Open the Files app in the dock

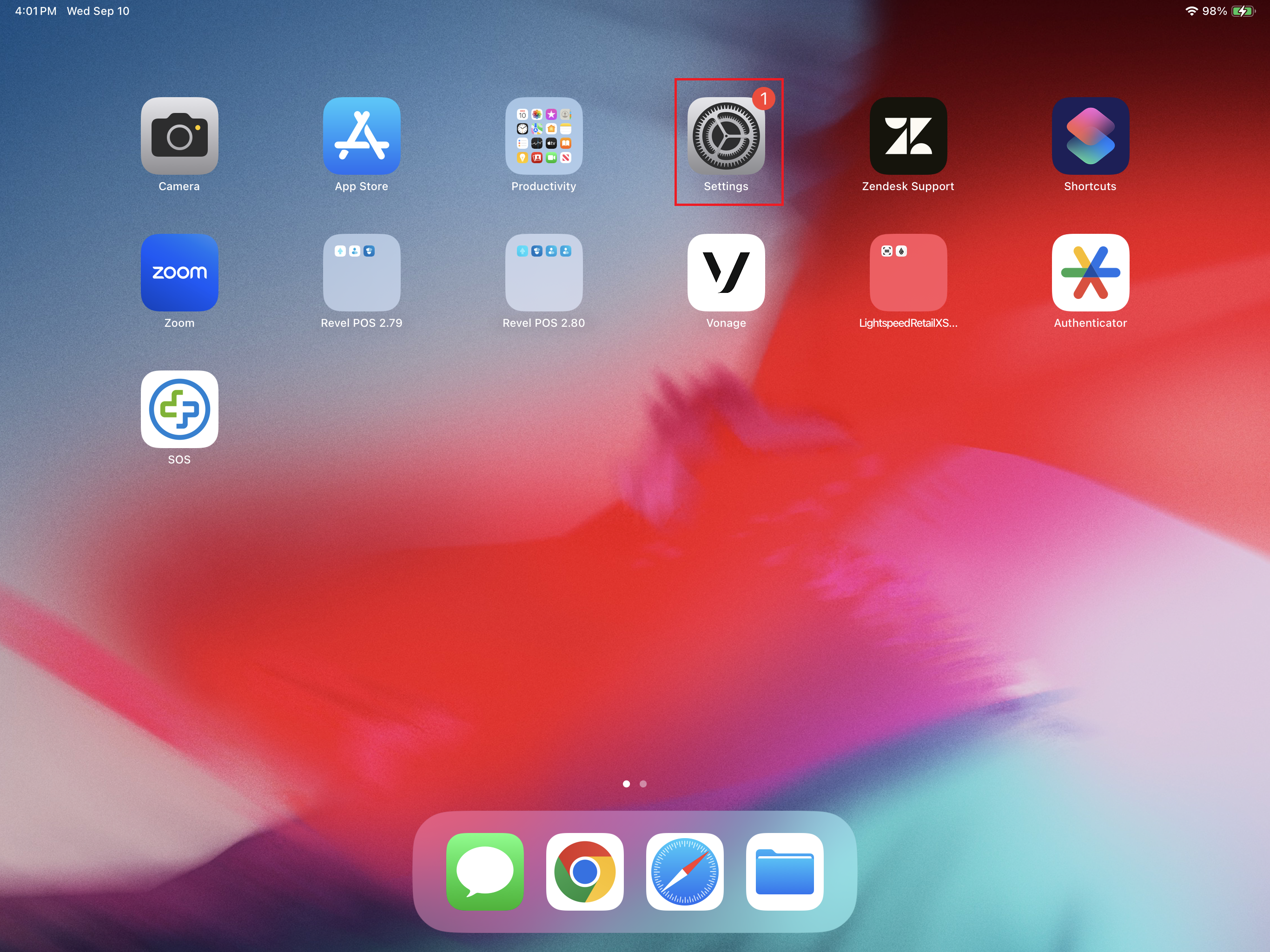pyautogui.click(x=785, y=872)
